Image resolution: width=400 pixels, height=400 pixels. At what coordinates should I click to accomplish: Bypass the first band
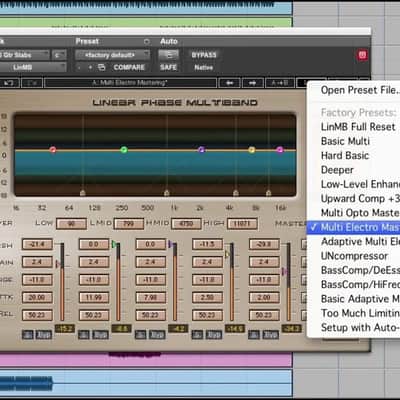(43, 334)
